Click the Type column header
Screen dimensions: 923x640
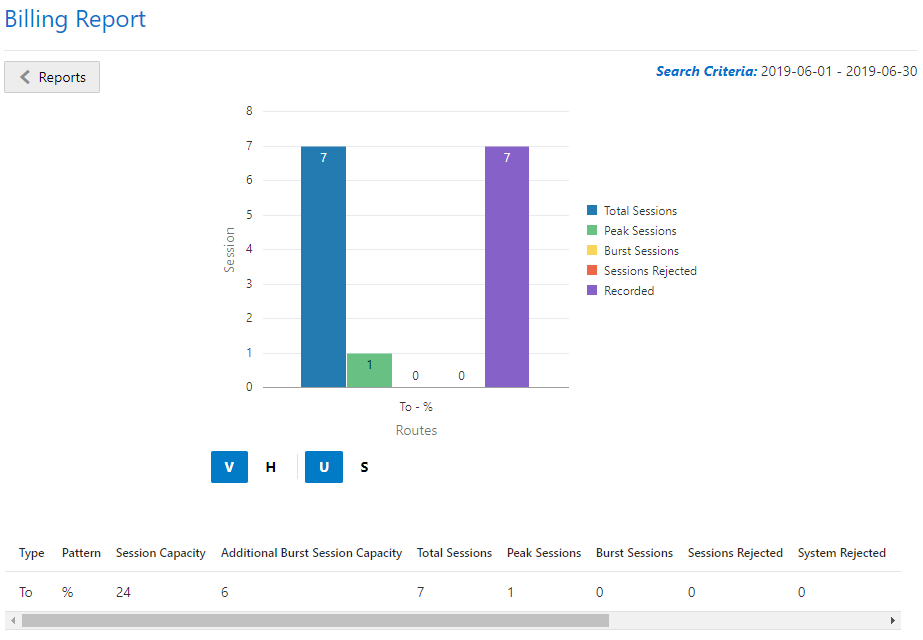coord(31,553)
